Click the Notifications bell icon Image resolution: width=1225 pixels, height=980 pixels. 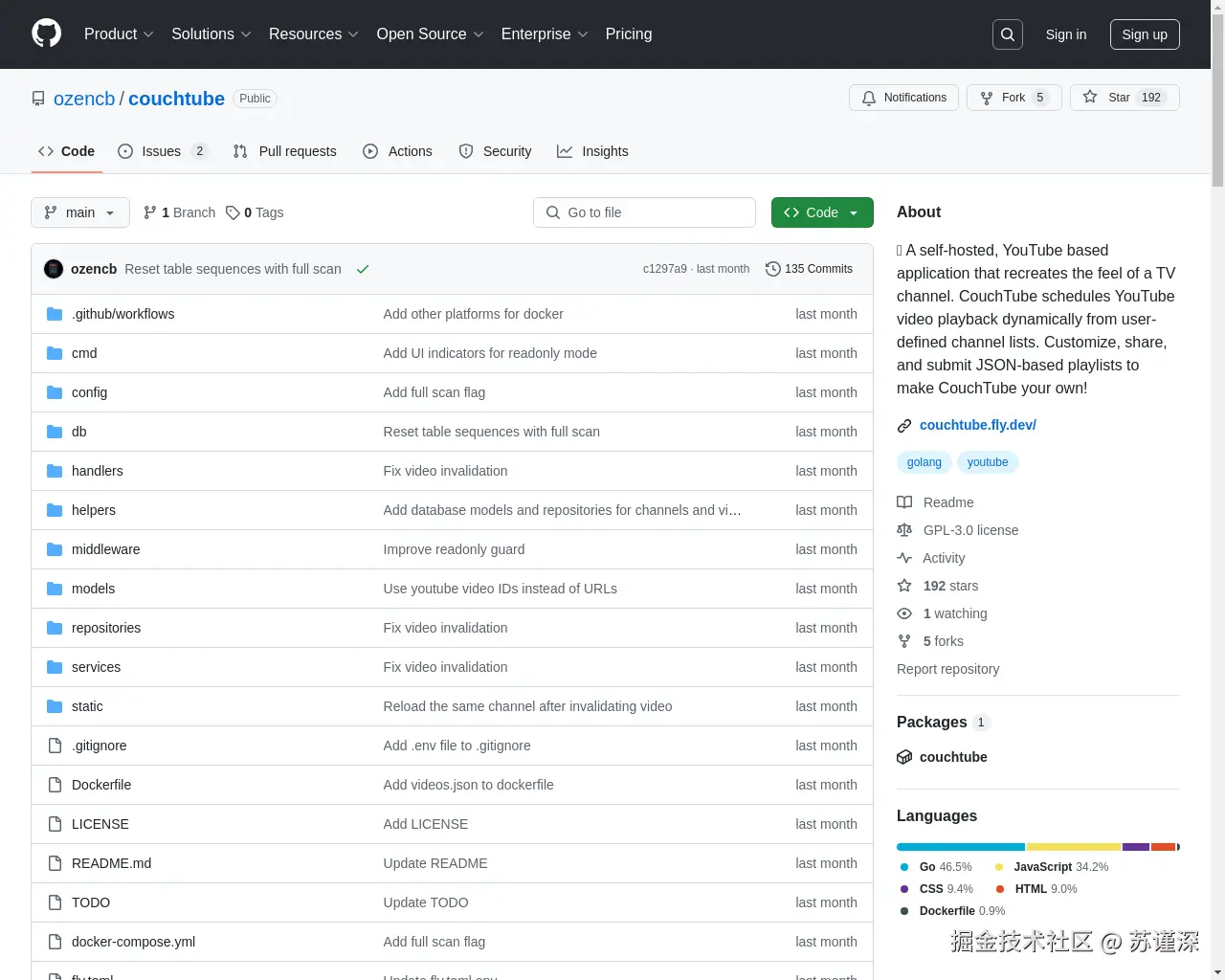(x=869, y=98)
